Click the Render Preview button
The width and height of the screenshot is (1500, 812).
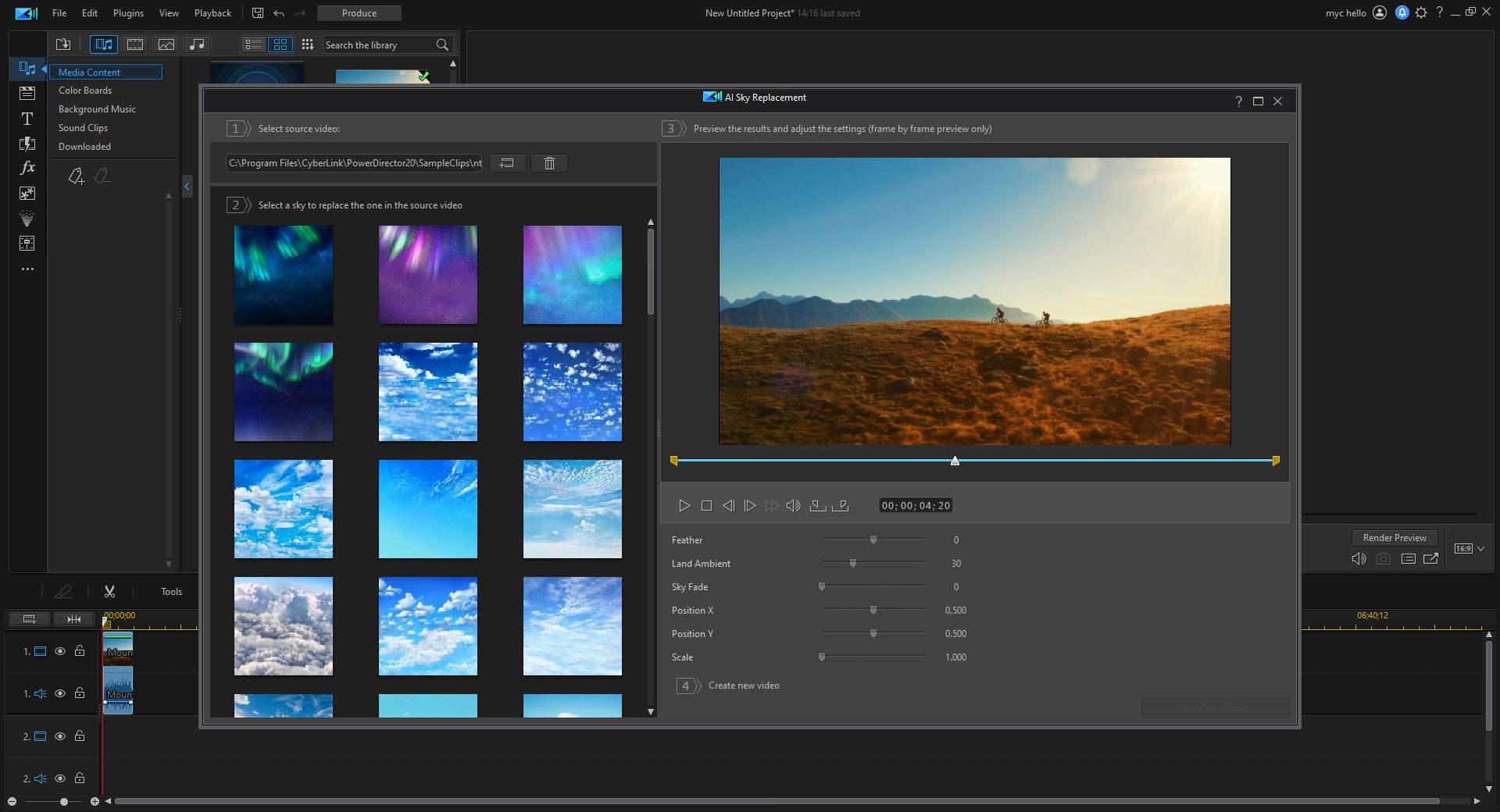pos(1394,537)
